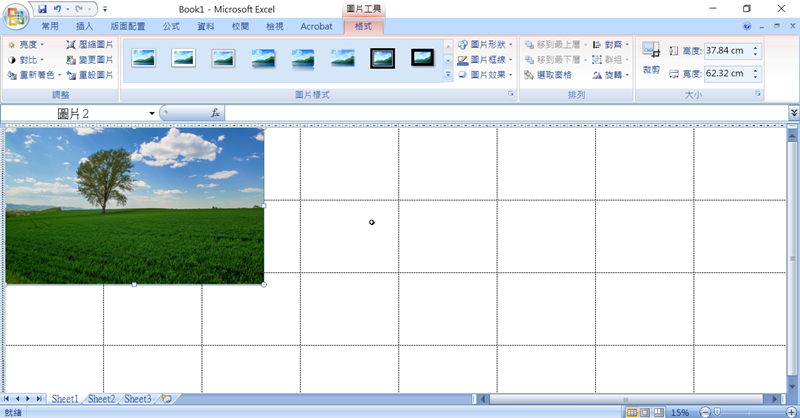Click 壓縮圖片 compress pictures
This screenshot has width=800, height=418.
click(x=90, y=45)
